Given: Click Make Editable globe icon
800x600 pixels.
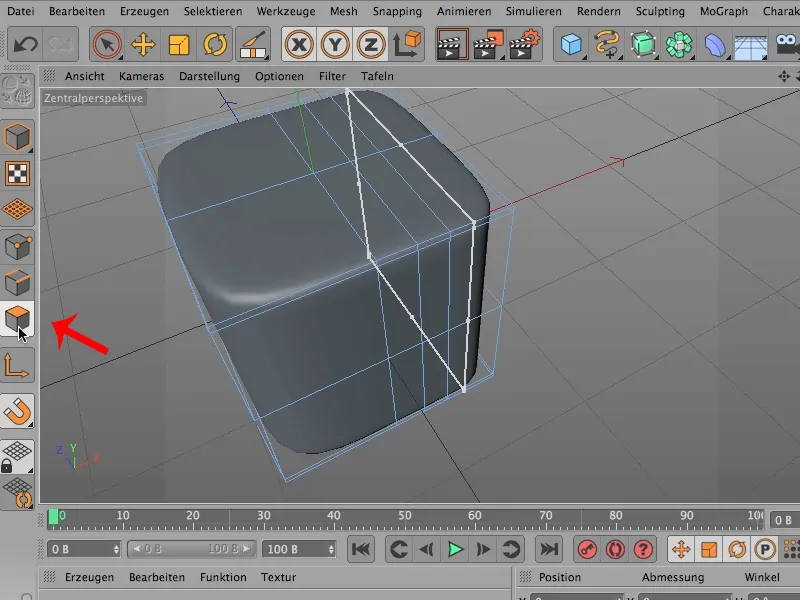Looking at the screenshot, I should [17, 91].
